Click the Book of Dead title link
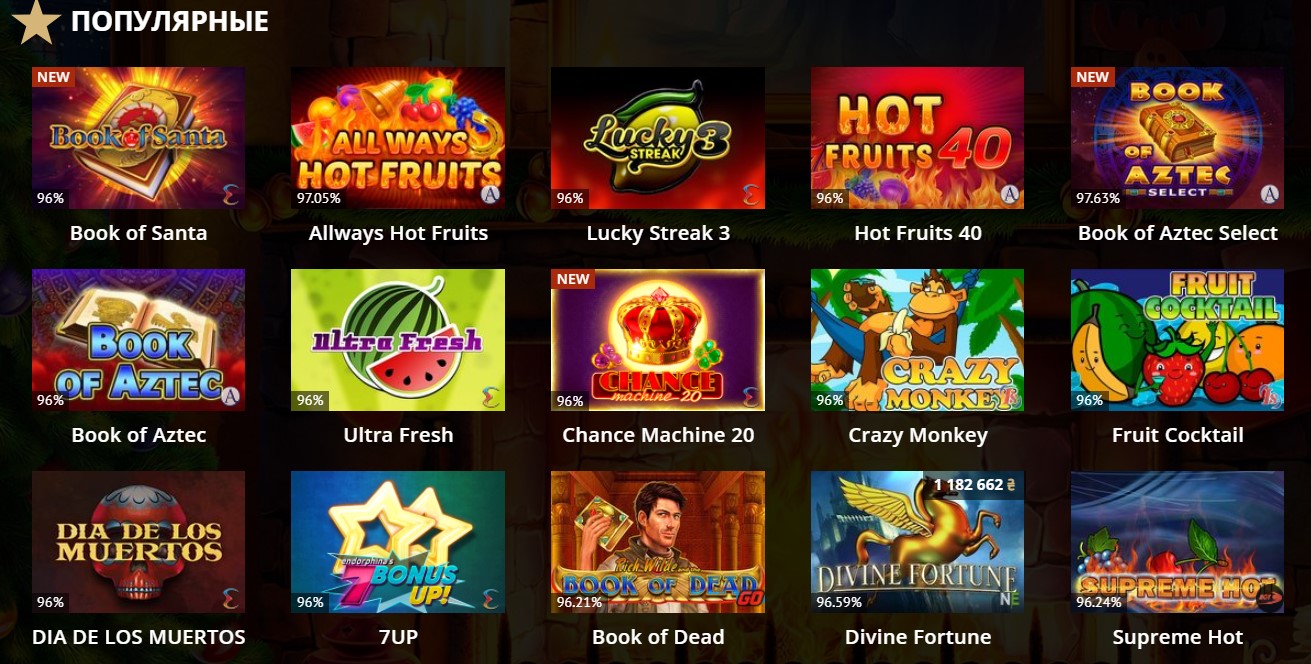 coord(658,637)
